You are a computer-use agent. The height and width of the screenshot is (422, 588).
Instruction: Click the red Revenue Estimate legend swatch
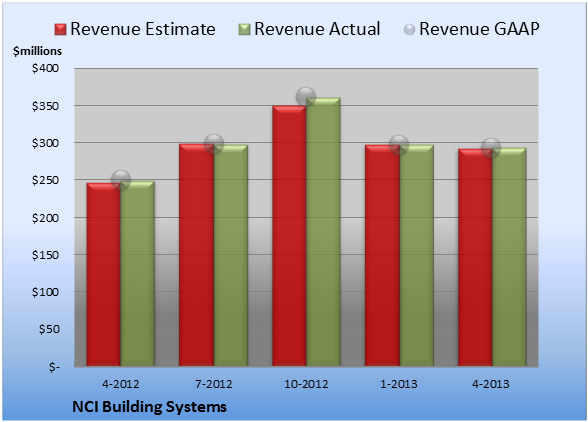tap(60, 30)
